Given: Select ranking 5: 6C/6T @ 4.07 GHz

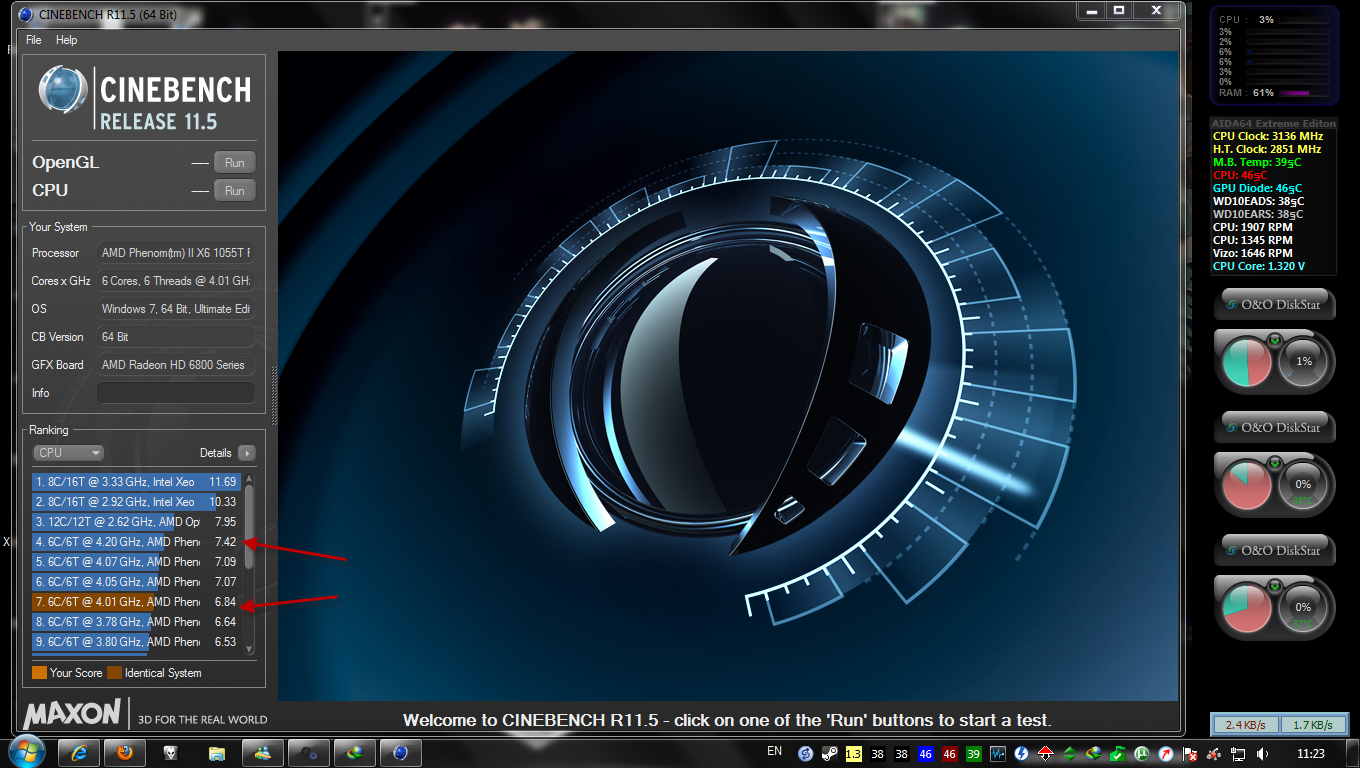Looking at the screenshot, I should [x=137, y=562].
